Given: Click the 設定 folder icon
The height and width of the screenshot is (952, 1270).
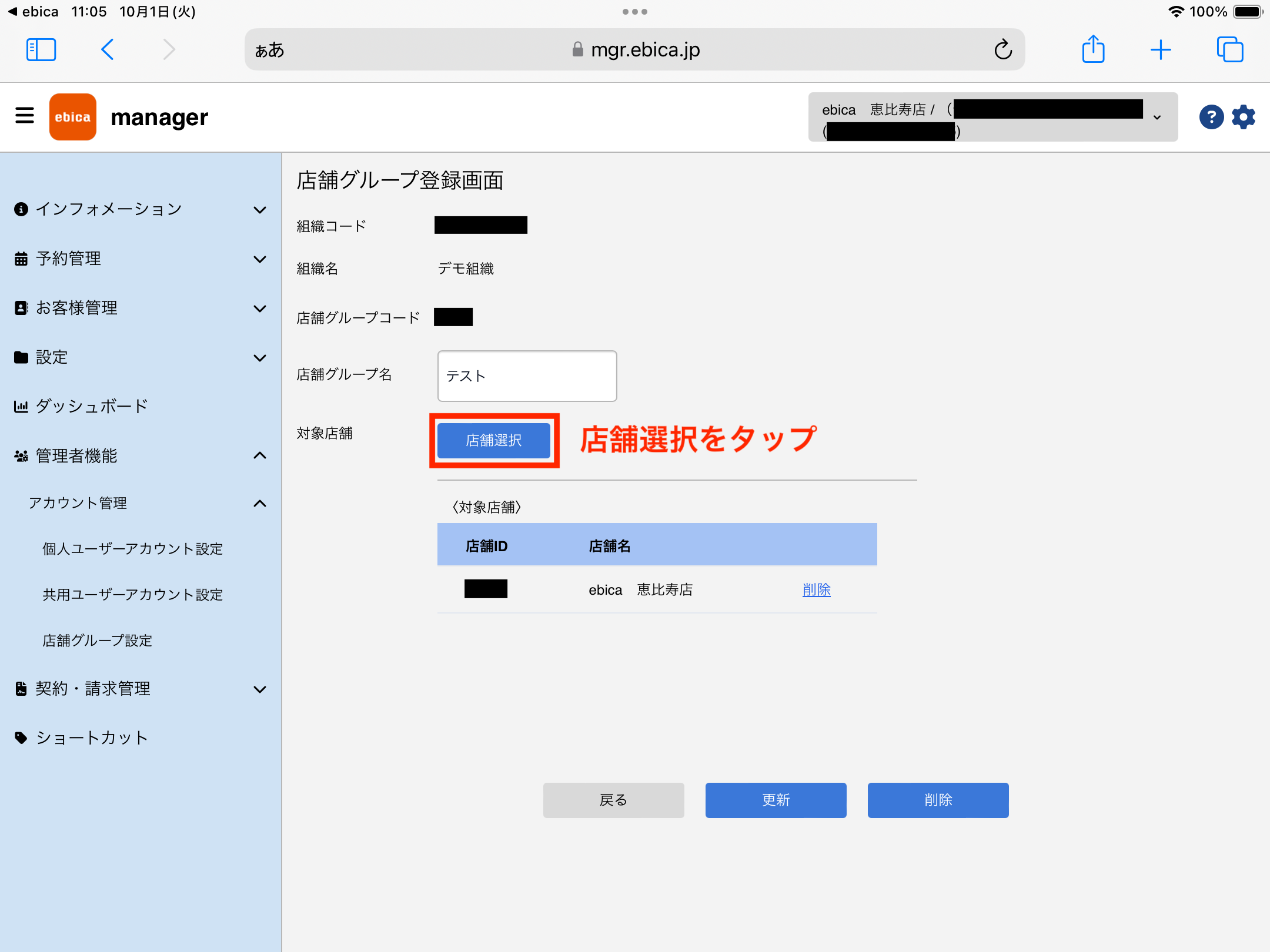Looking at the screenshot, I should point(21,357).
